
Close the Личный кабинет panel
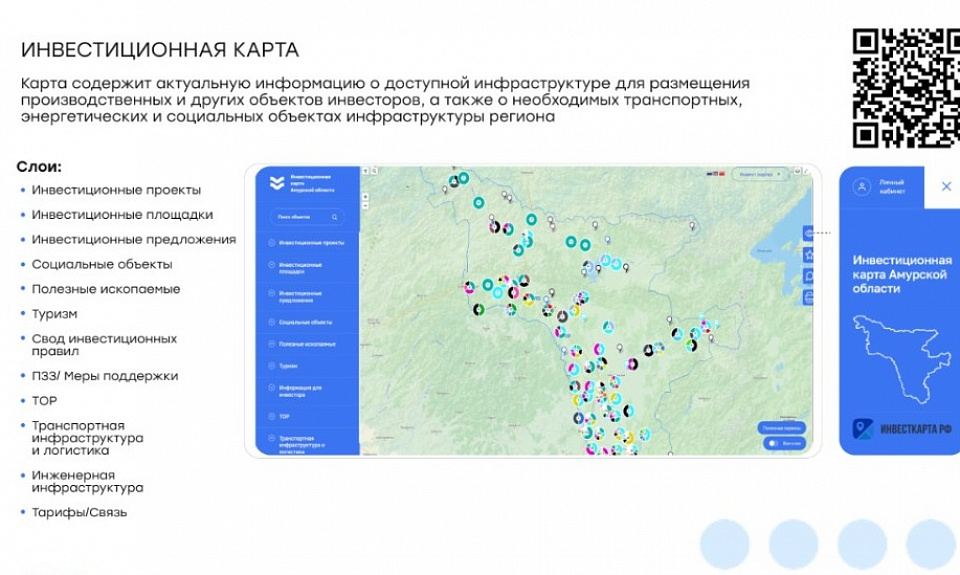tap(946, 187)
